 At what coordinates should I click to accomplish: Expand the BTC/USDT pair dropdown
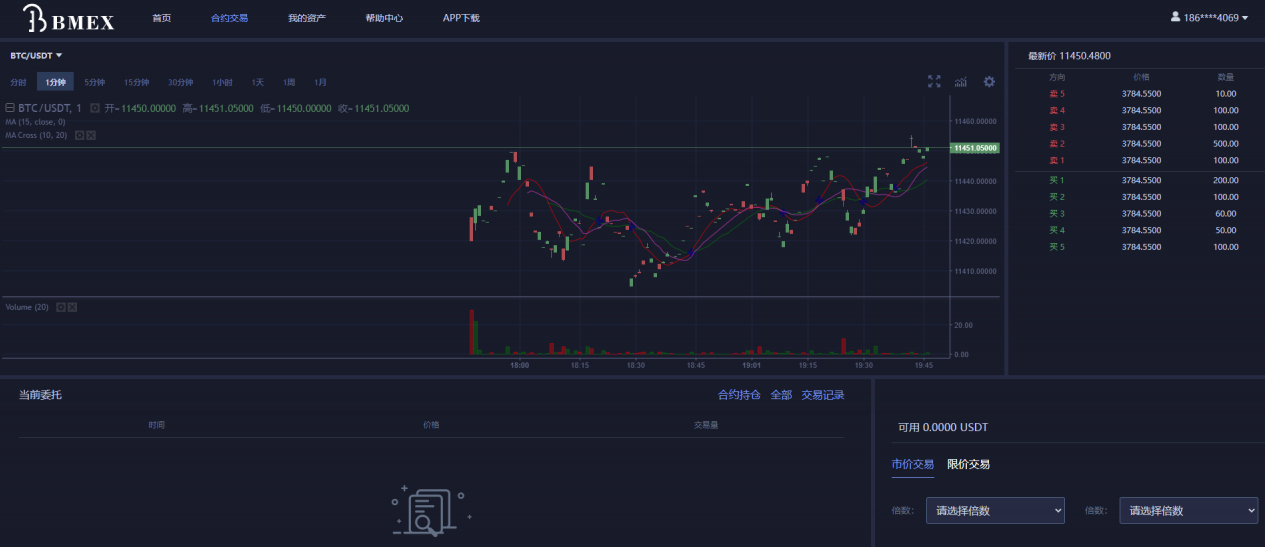pyautogui.click(x=37, y=56)
